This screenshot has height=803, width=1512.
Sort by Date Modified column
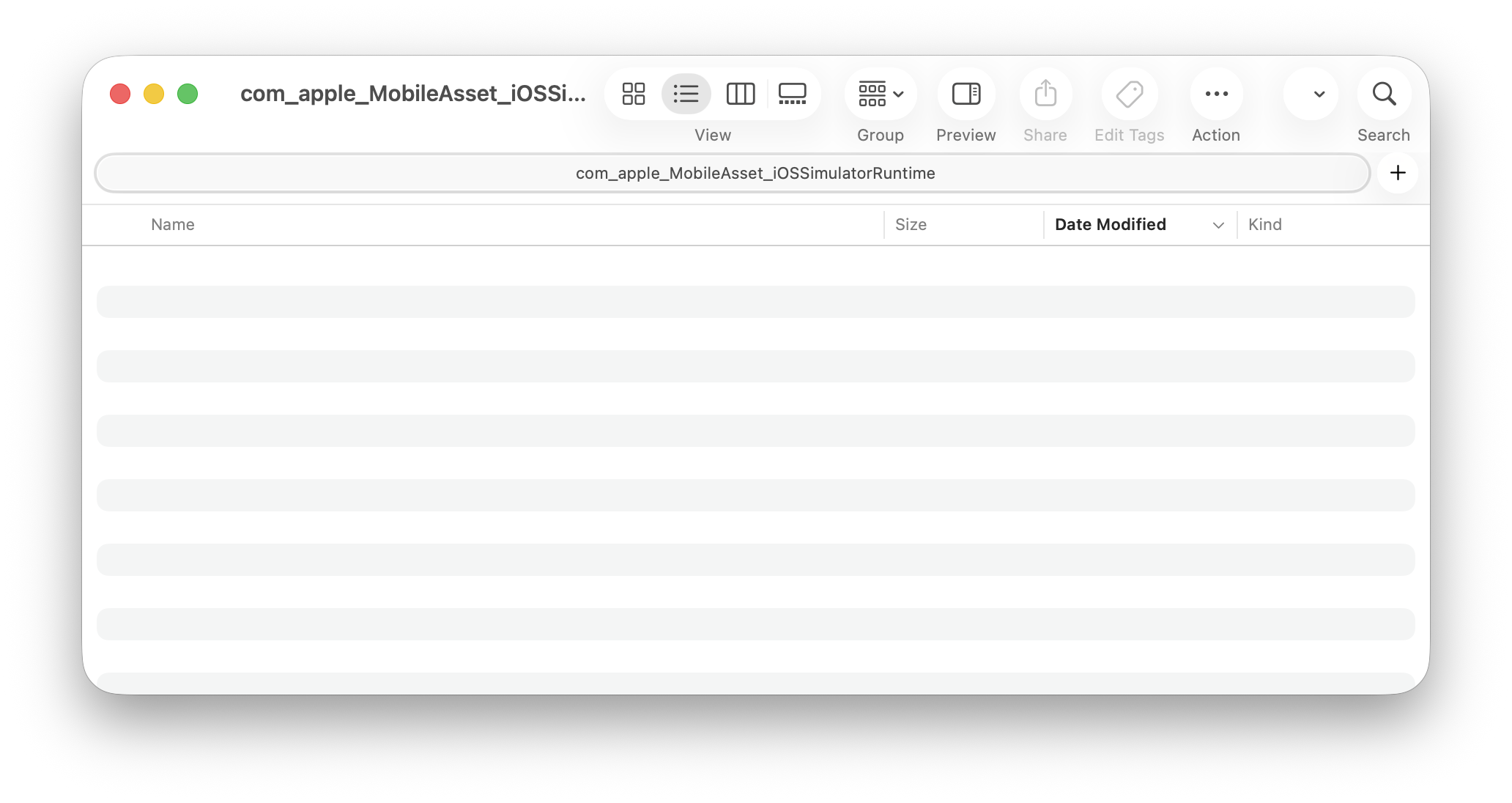click(x=1110, y=224)
